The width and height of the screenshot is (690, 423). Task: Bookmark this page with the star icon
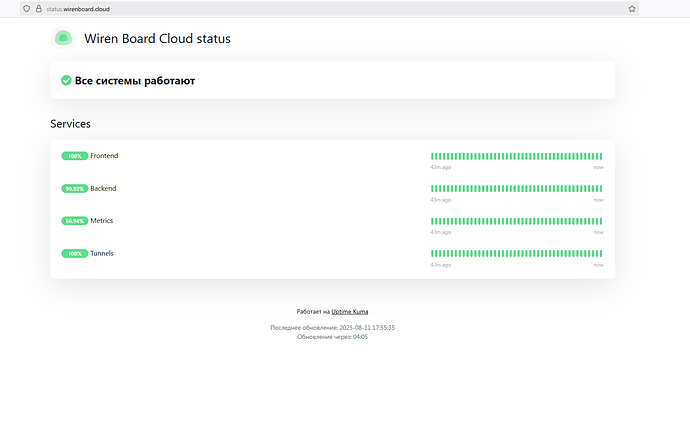coord(632,9)
